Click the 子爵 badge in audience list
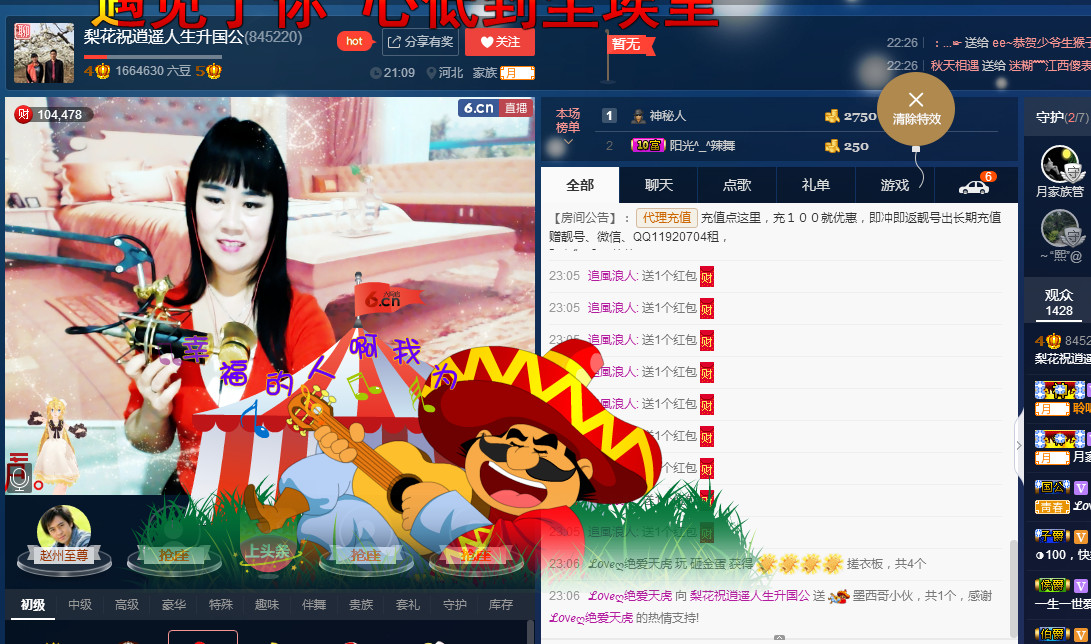 tap(1052, 536)
